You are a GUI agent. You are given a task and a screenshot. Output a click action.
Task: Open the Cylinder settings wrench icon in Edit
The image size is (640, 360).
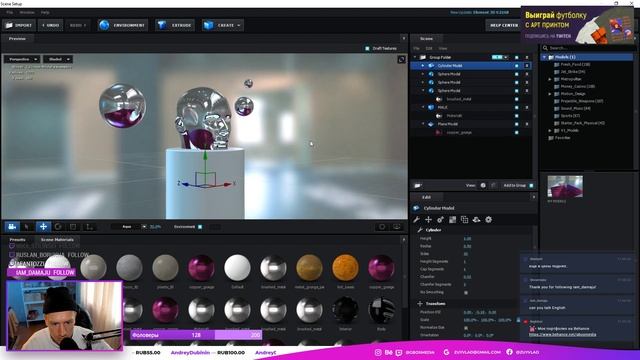coord(416,220)
